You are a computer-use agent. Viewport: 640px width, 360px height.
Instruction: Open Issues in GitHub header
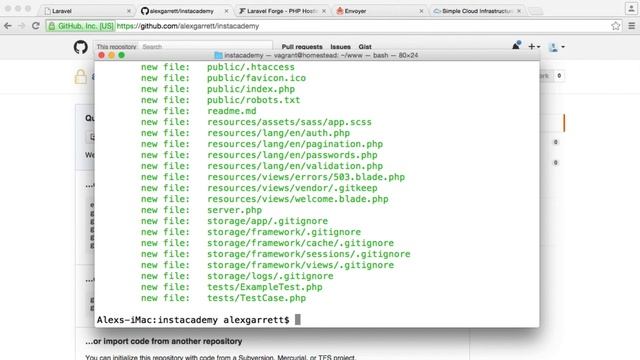340,47
